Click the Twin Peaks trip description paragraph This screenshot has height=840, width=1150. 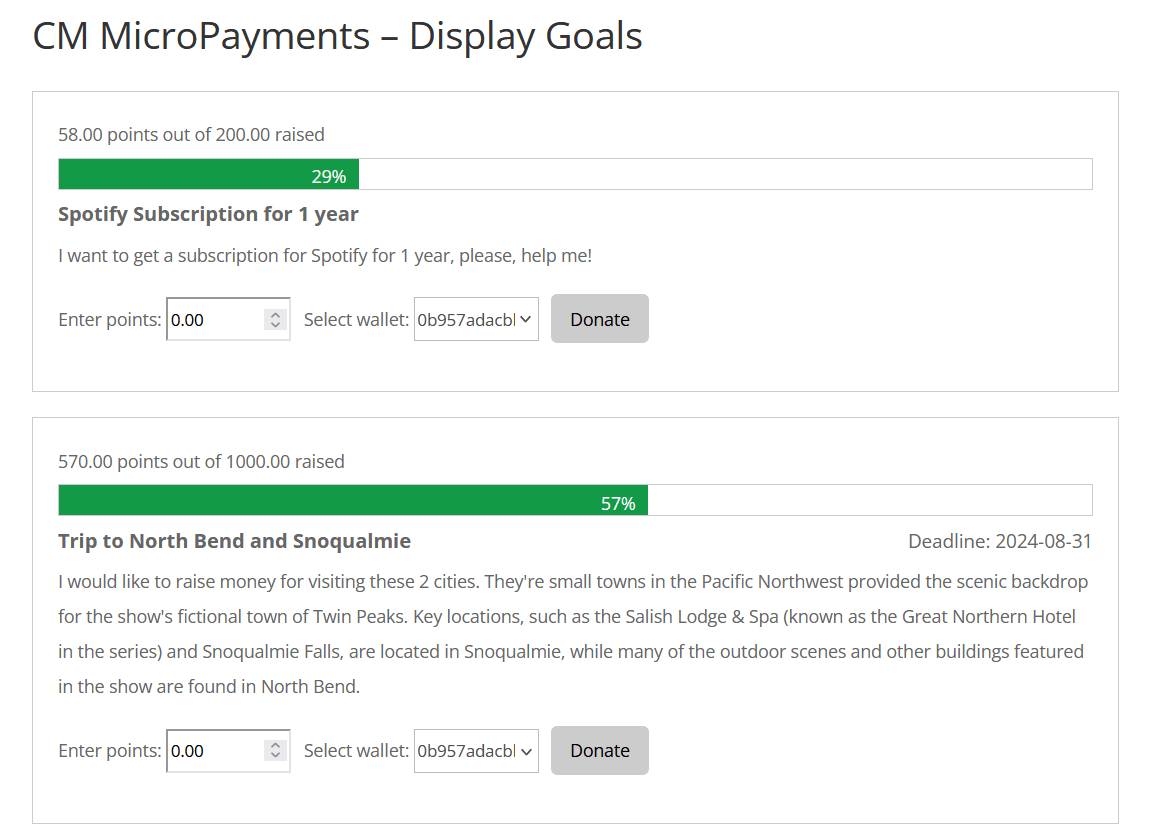tap(572, 634)
